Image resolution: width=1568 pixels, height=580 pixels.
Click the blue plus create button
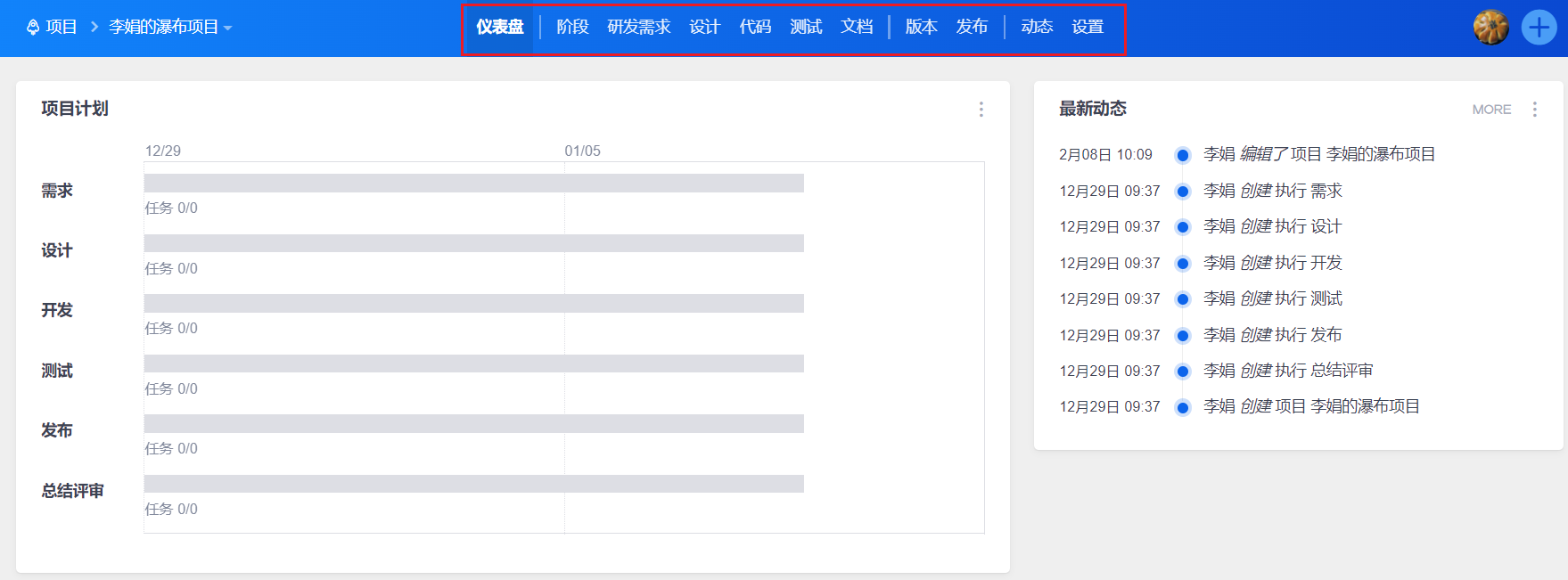(x=1539, y=28)
